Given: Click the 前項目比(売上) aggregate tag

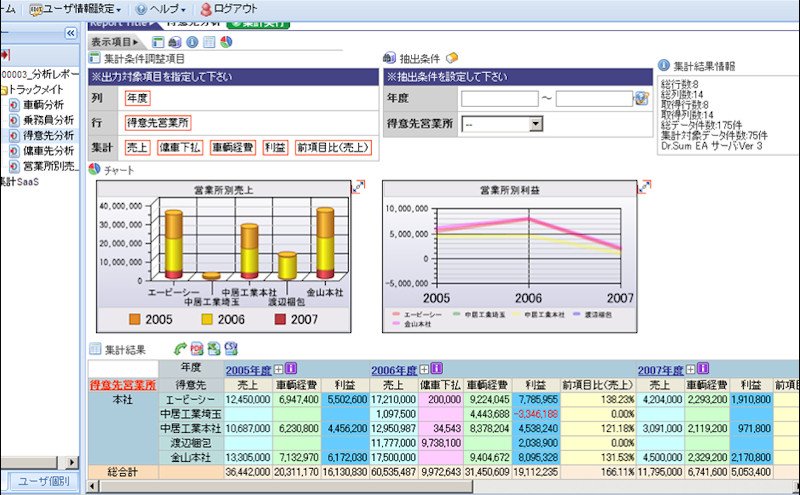Looking at the screenshot, I should pos(333,147).
